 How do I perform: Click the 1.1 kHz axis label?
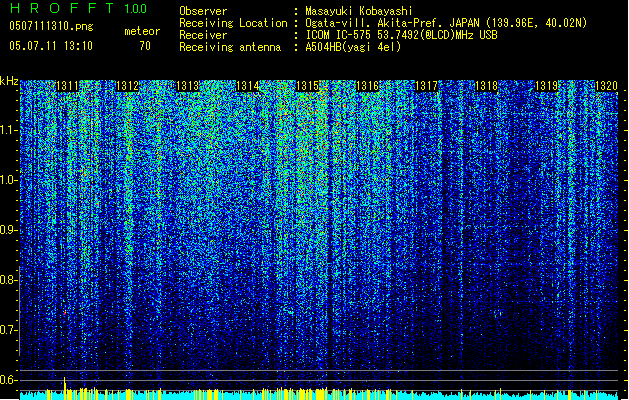[8, 130]
